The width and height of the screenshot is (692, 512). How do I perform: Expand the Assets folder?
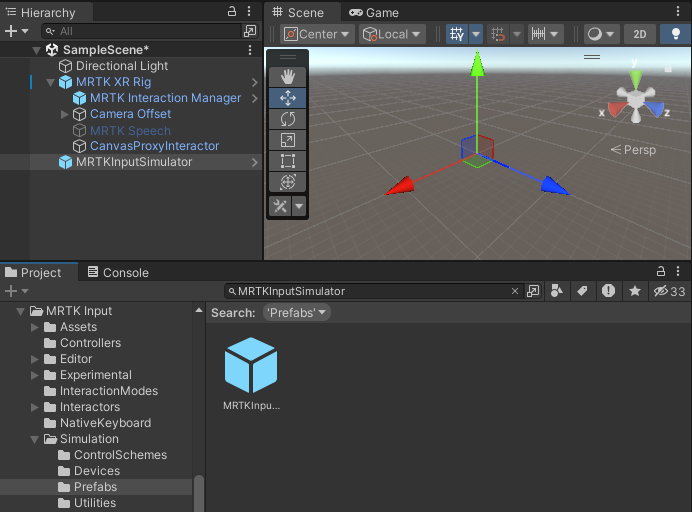pyautogui.click(x=34, y=328)
